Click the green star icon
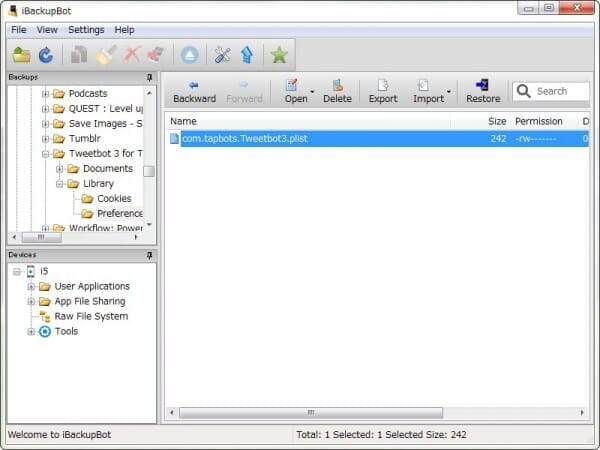Image resolution: width=600 pixels, height=450 pixels. (279, 55)
